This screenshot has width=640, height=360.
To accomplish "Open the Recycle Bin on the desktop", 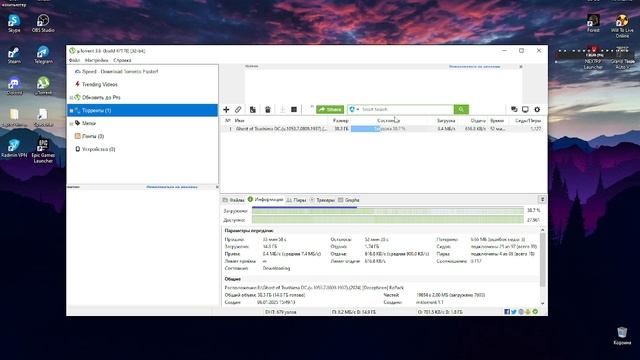I will [x=622, y=336].
